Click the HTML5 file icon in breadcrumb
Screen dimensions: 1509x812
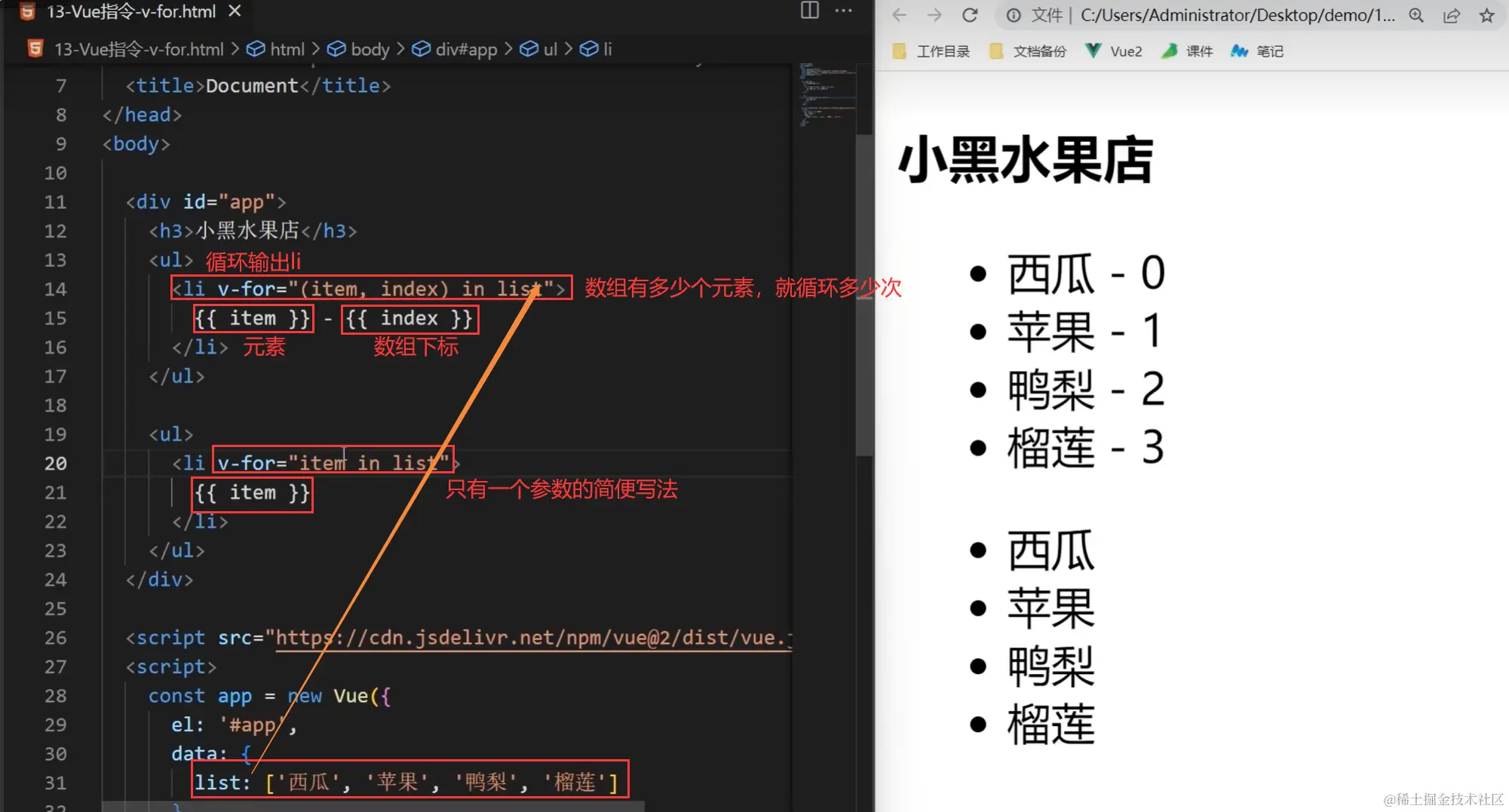(x=35, y=49)
